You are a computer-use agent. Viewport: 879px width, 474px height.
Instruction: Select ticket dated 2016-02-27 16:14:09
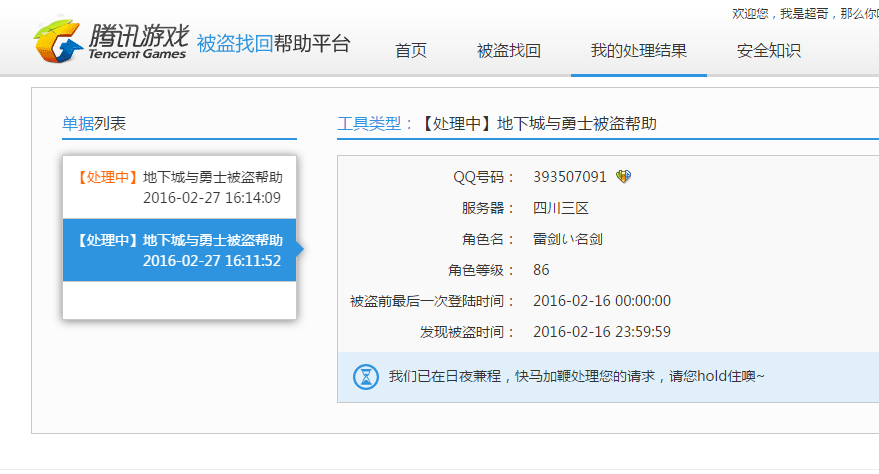pos(179,187)
